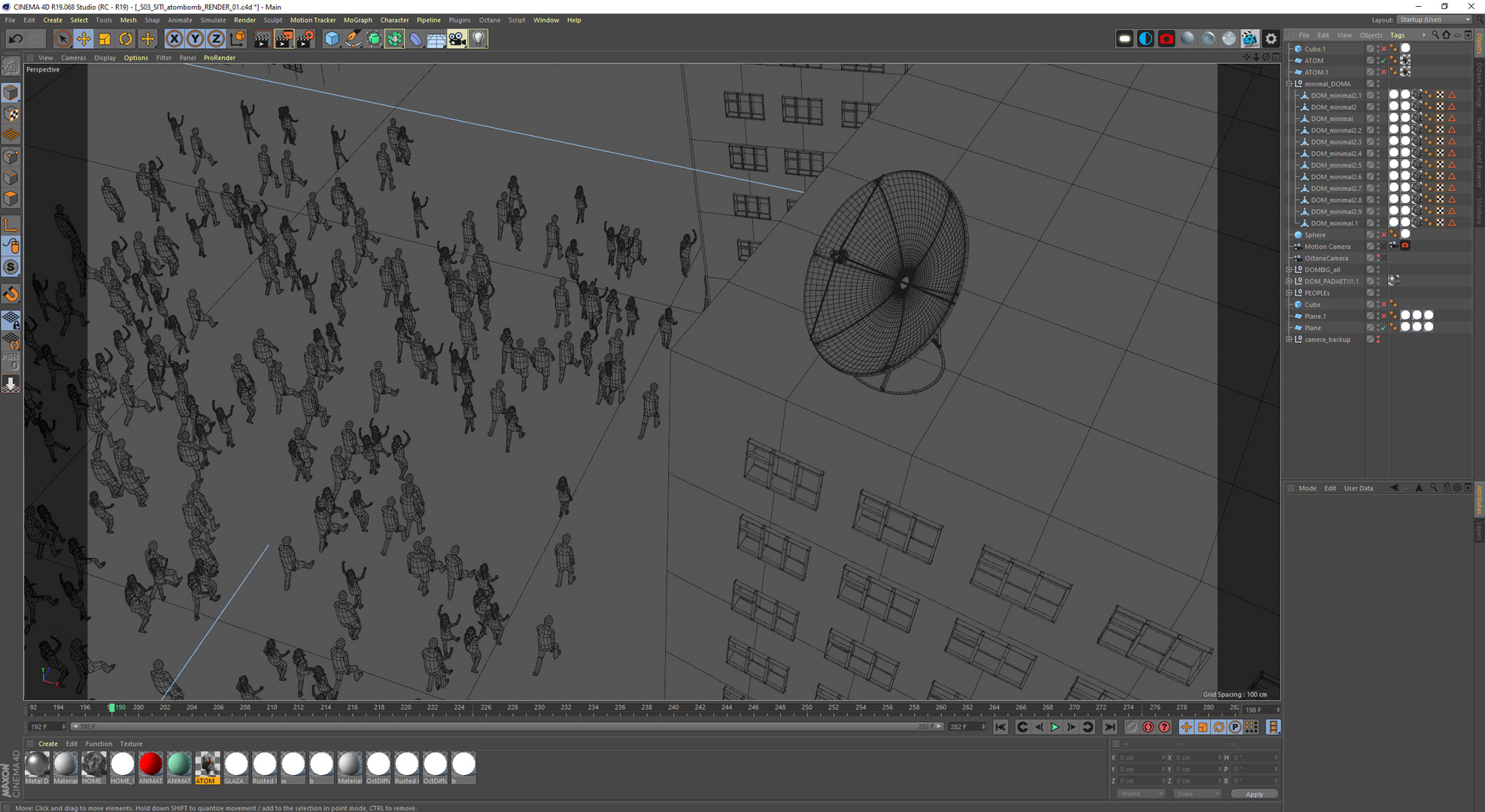1485x812 pixels.
Task: Open the viewport Cameras menu
Action: click(x=73, y=58)
